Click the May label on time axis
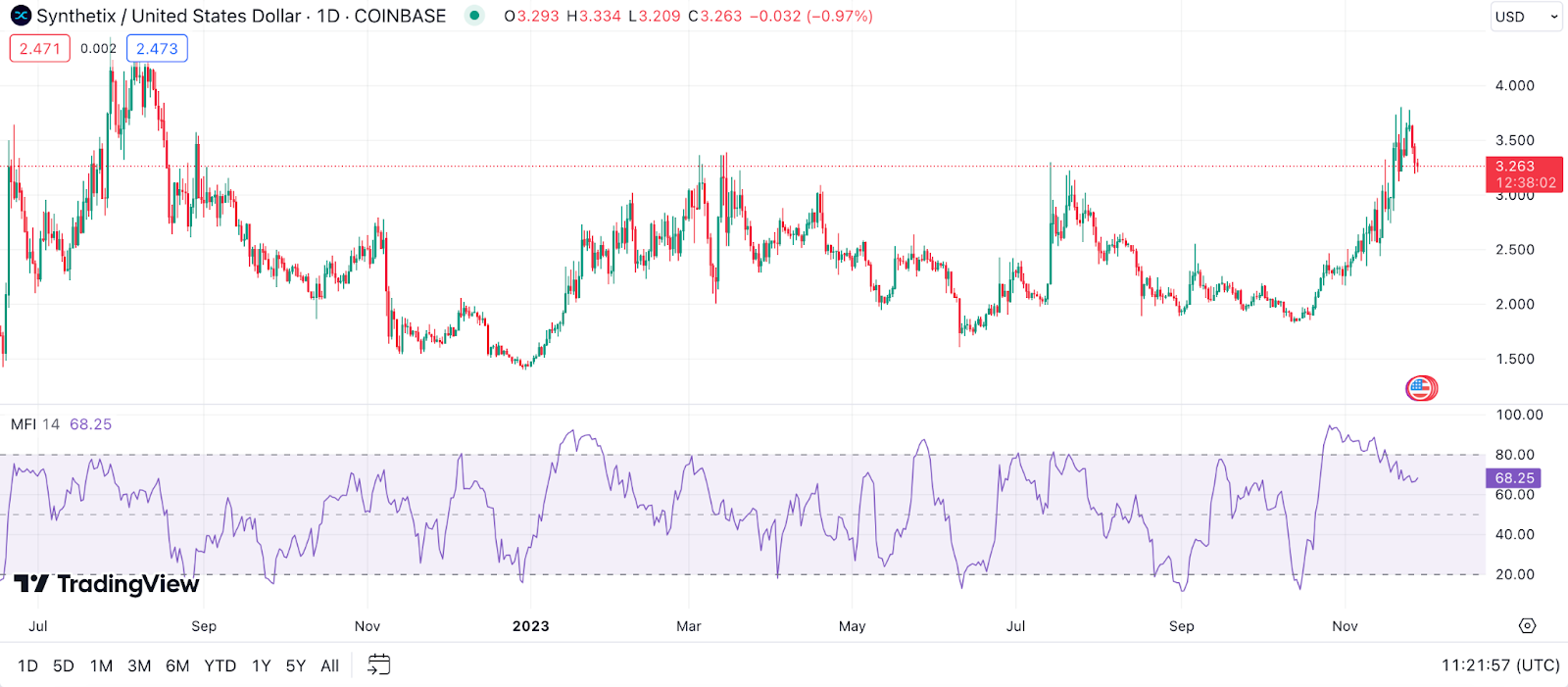This screenshot has height=687, width=1568. coord(853,626)
